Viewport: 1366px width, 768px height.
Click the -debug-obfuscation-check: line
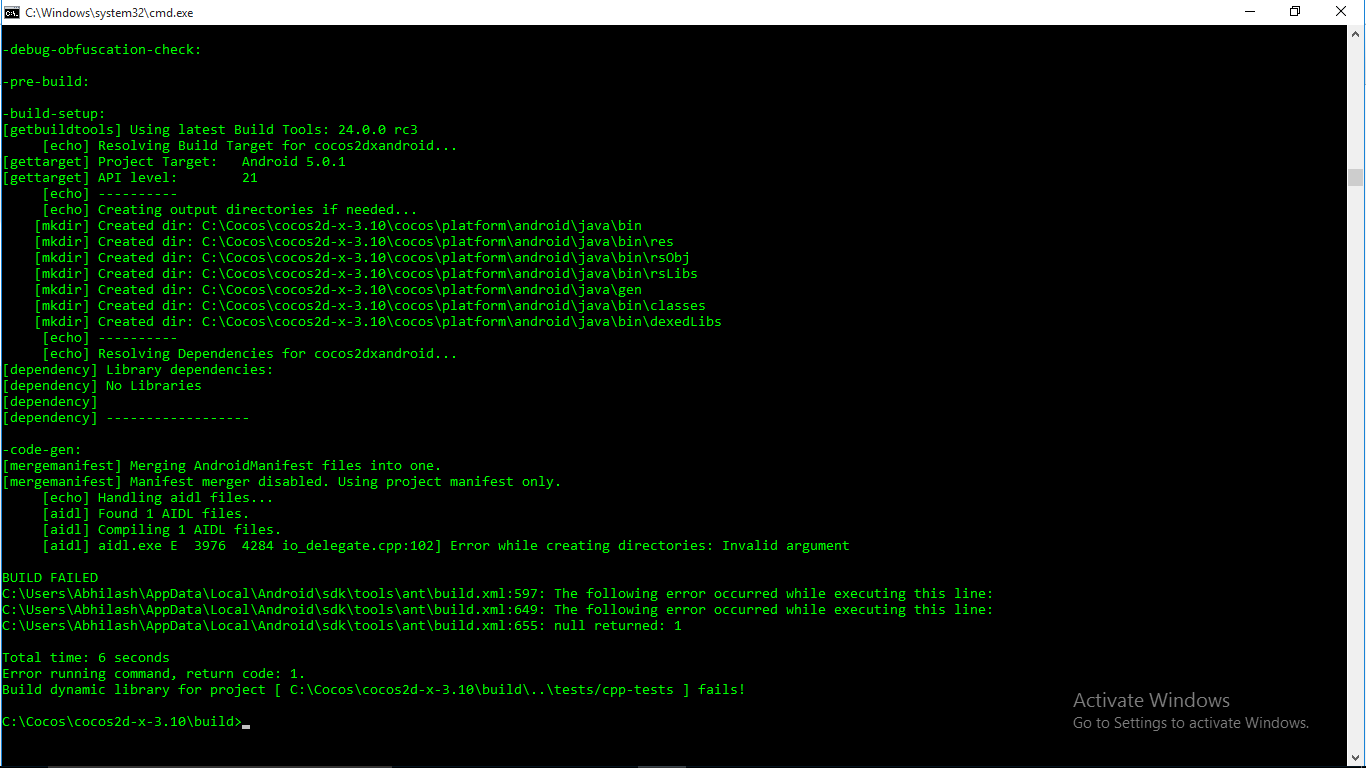pyautogui.click(x=102, y=50)
